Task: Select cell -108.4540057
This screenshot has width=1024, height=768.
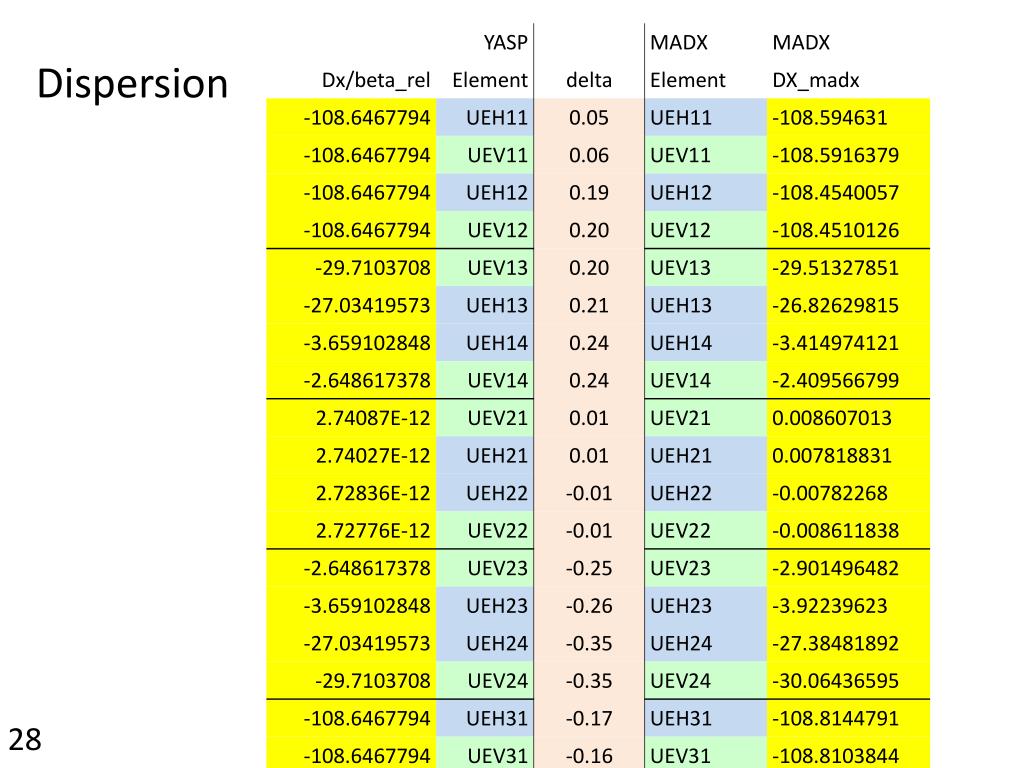Action: coord(835,193)
